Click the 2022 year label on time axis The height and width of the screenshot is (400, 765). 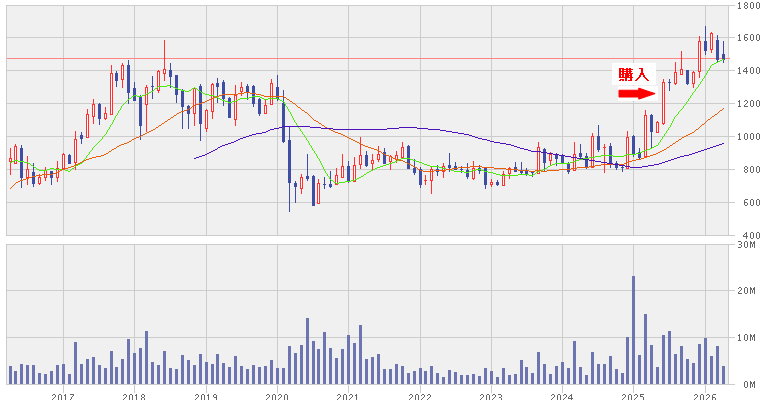[x=419, y=395]
